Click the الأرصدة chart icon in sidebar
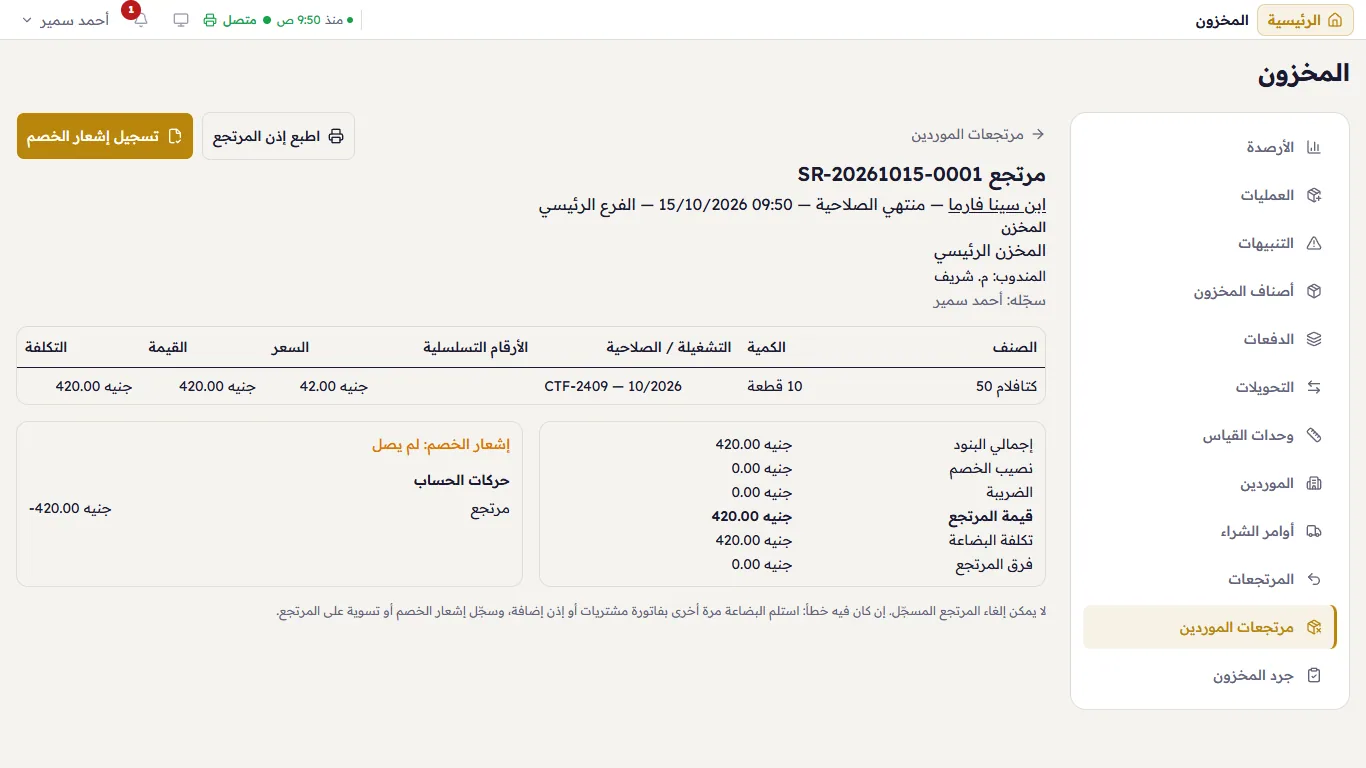 pyautogui.click(x=1314, y=147)
